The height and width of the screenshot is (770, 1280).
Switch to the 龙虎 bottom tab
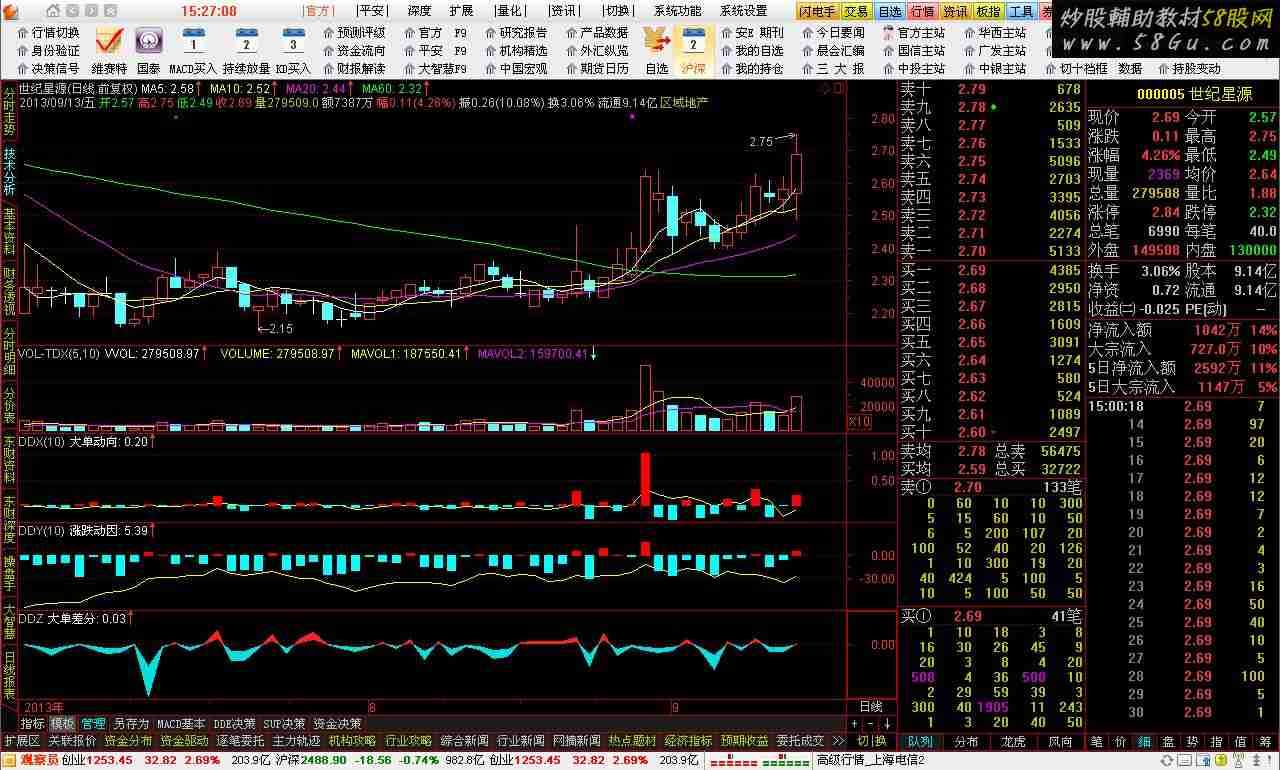(1014, 741)
